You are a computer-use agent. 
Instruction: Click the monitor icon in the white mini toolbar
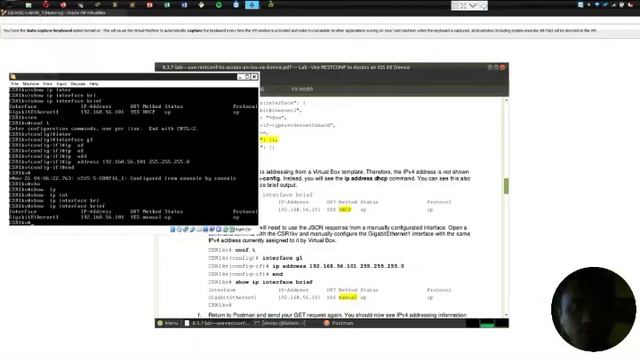pyautogui.click(x=484, y=5)
